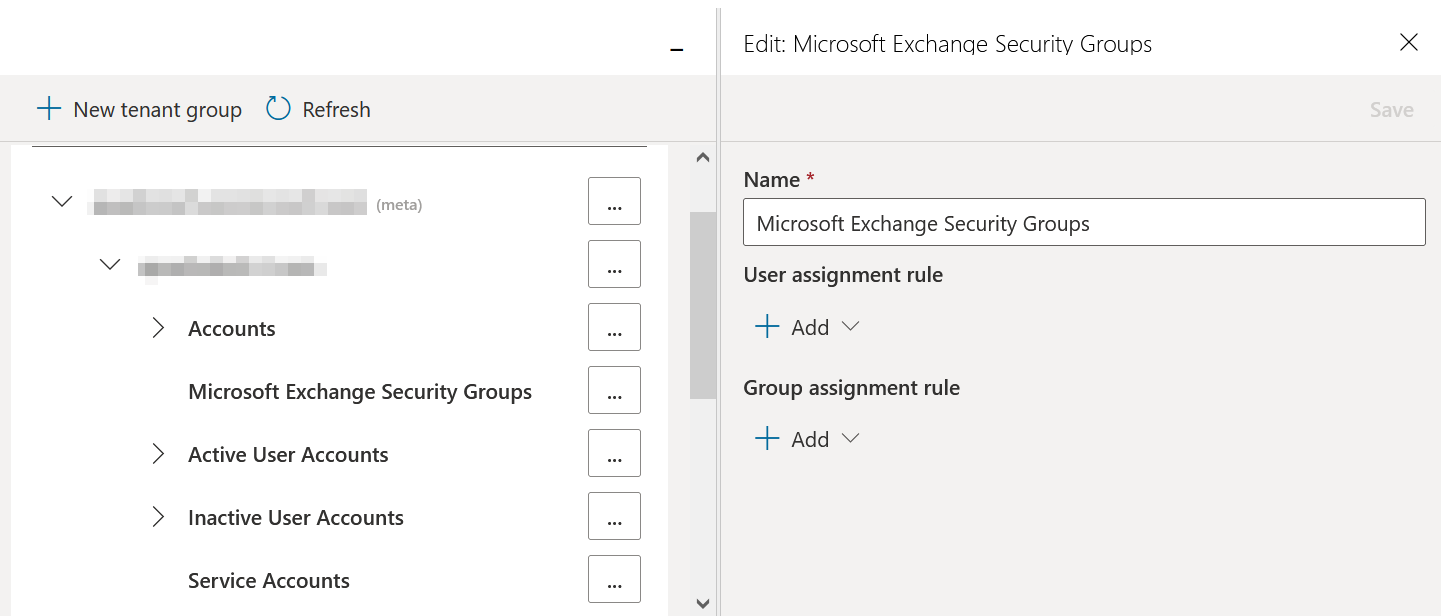Click plus icon under User assignment rule
The height and width of the screenshot is (616, 1441).
coord(767,327)
